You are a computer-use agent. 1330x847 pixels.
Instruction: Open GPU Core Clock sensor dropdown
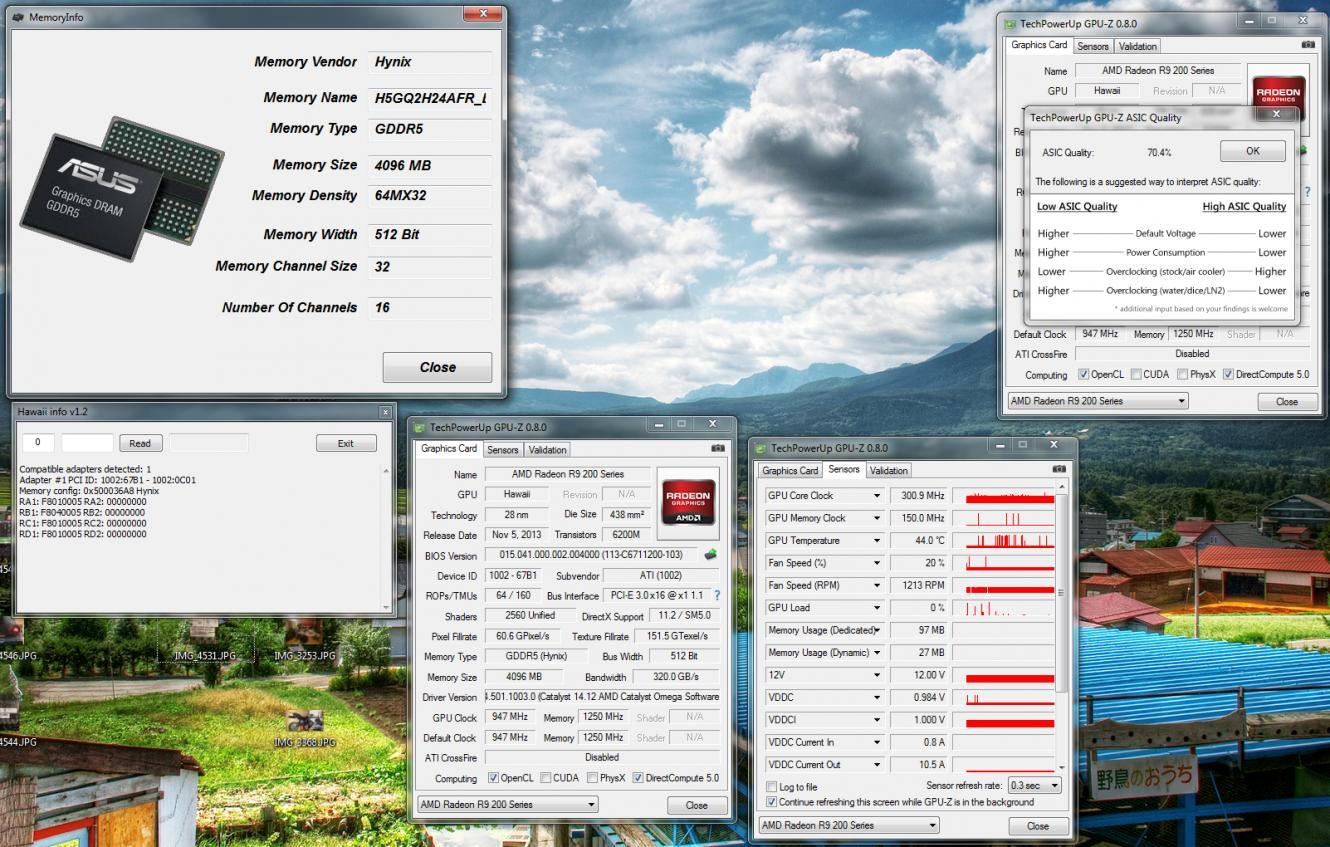point(877,496)
